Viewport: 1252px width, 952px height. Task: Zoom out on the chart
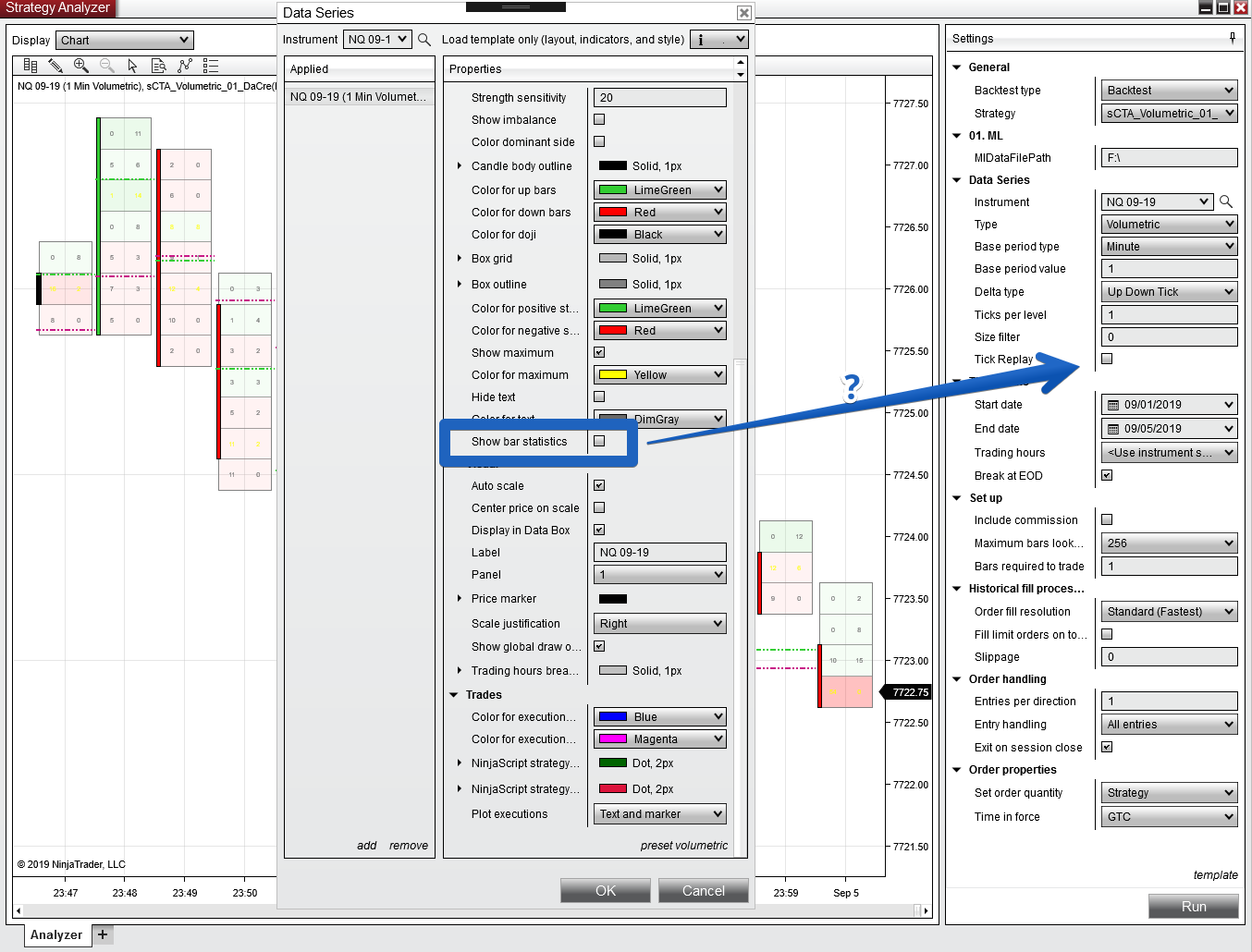pyautogui.click(x=107, y=66)
